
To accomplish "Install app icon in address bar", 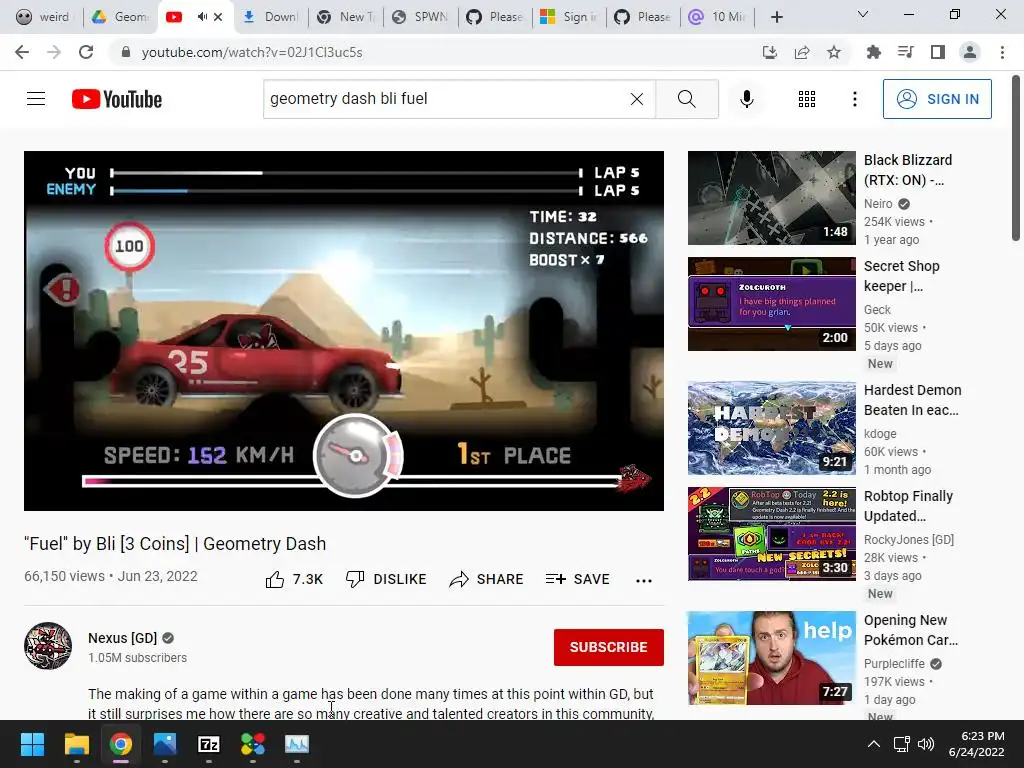I will click(770, 52).
